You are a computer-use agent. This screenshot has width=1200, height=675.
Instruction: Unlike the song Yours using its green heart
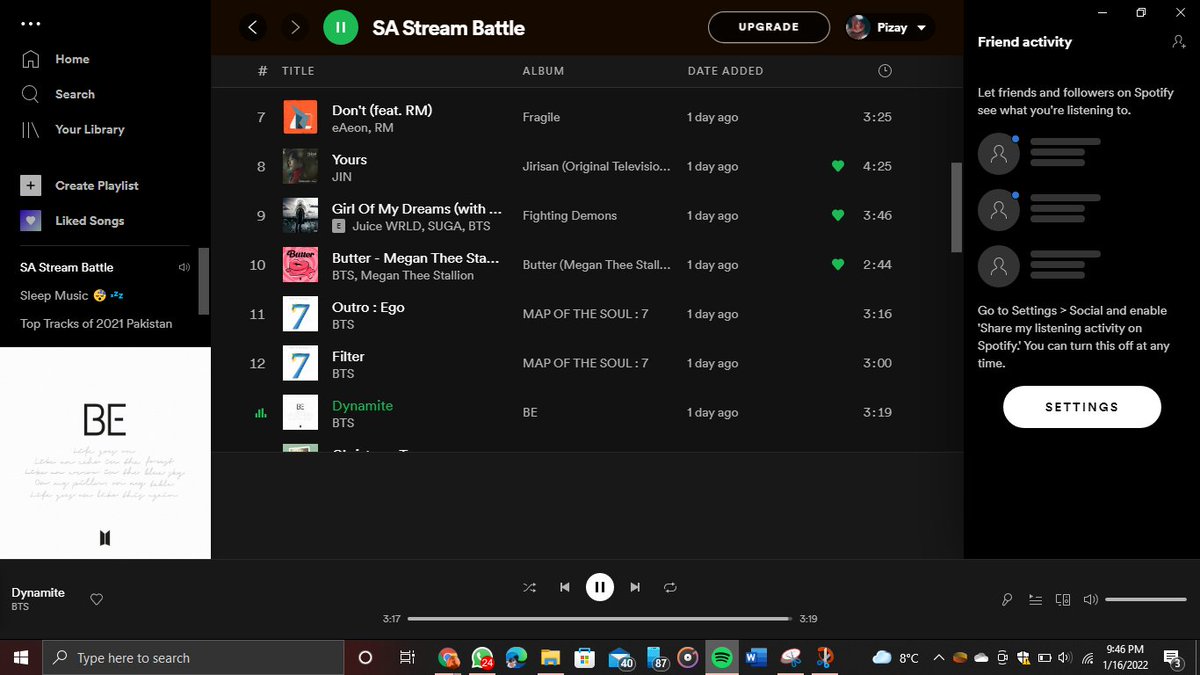click(838, 166)
